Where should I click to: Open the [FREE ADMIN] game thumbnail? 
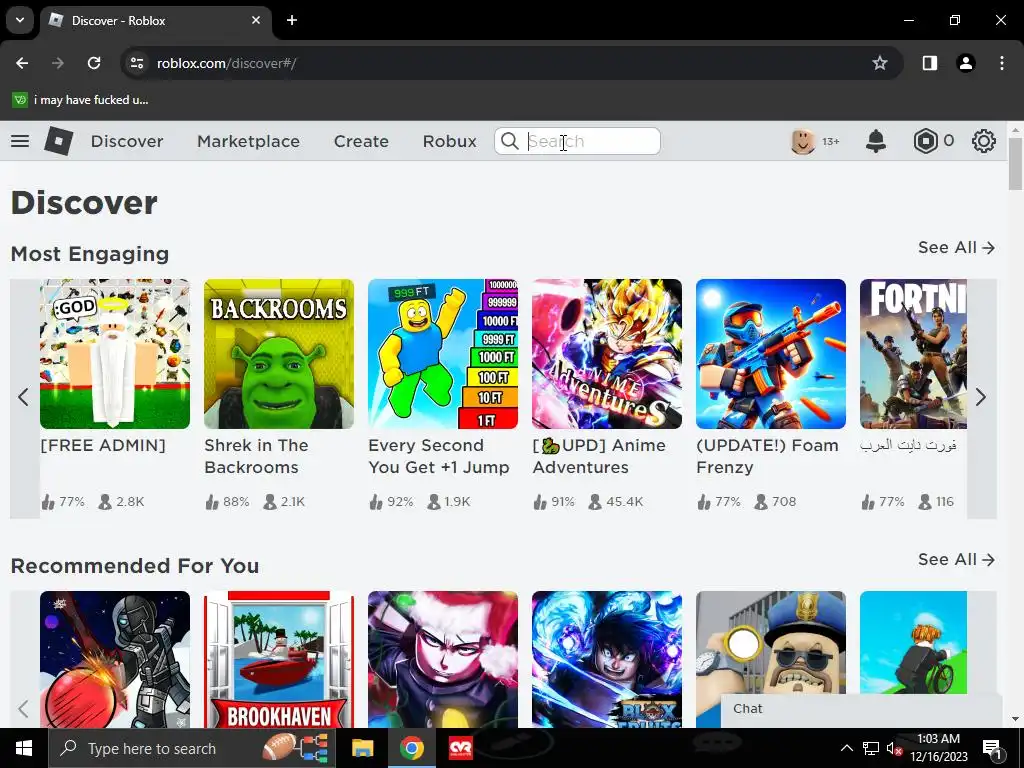(115, 354)
